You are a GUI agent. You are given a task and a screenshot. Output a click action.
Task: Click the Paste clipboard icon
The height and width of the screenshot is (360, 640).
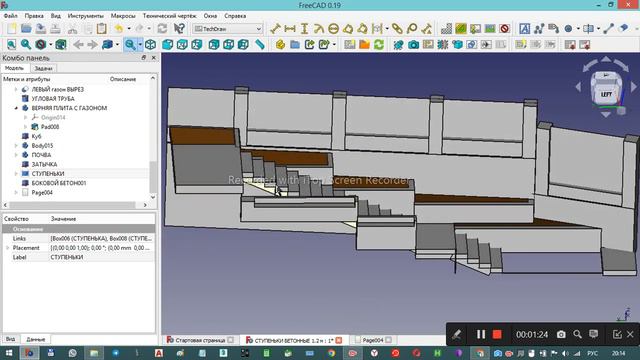(102, 29)
